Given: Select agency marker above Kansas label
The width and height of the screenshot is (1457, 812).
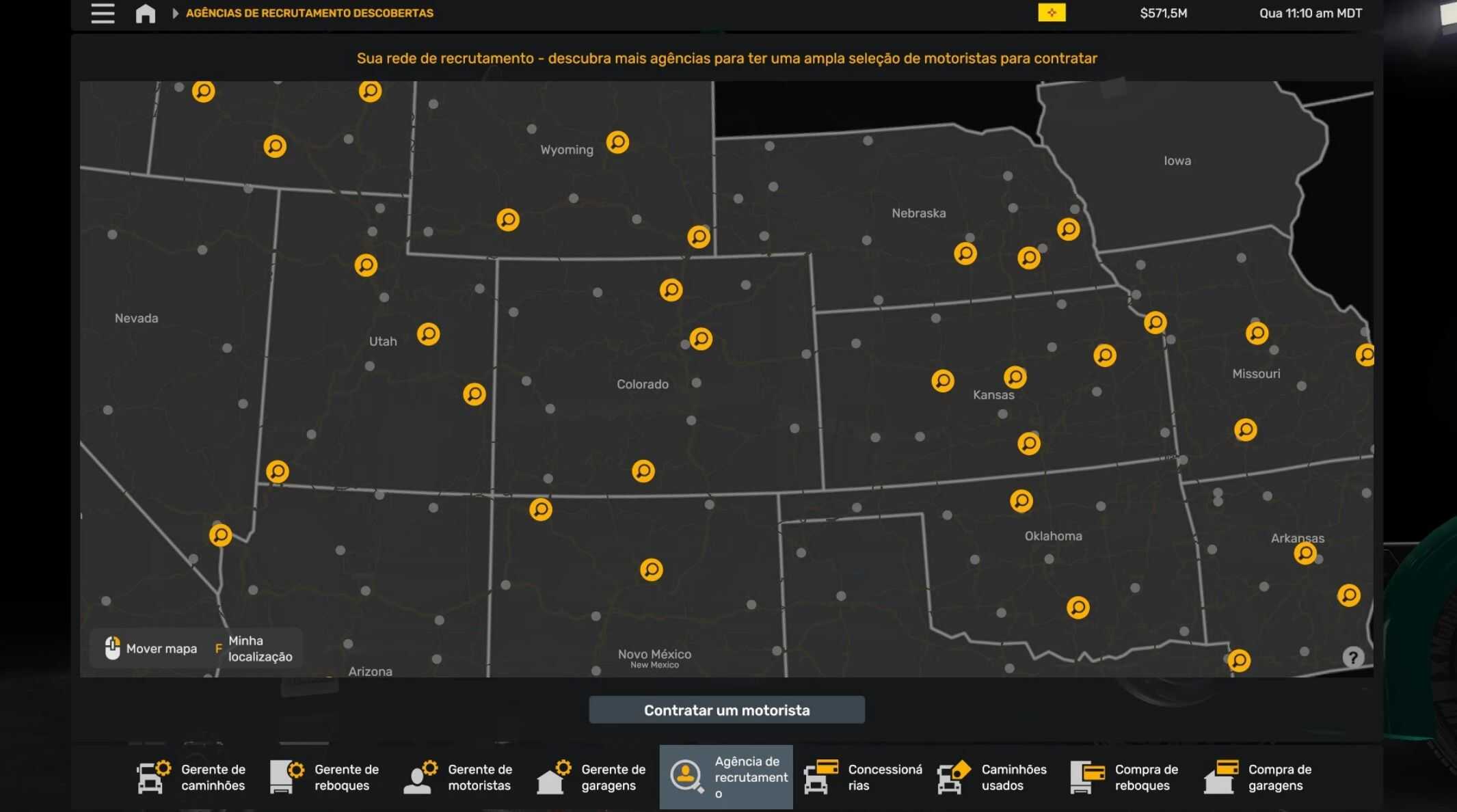Looking at the screenshot, I should 1015,377.
